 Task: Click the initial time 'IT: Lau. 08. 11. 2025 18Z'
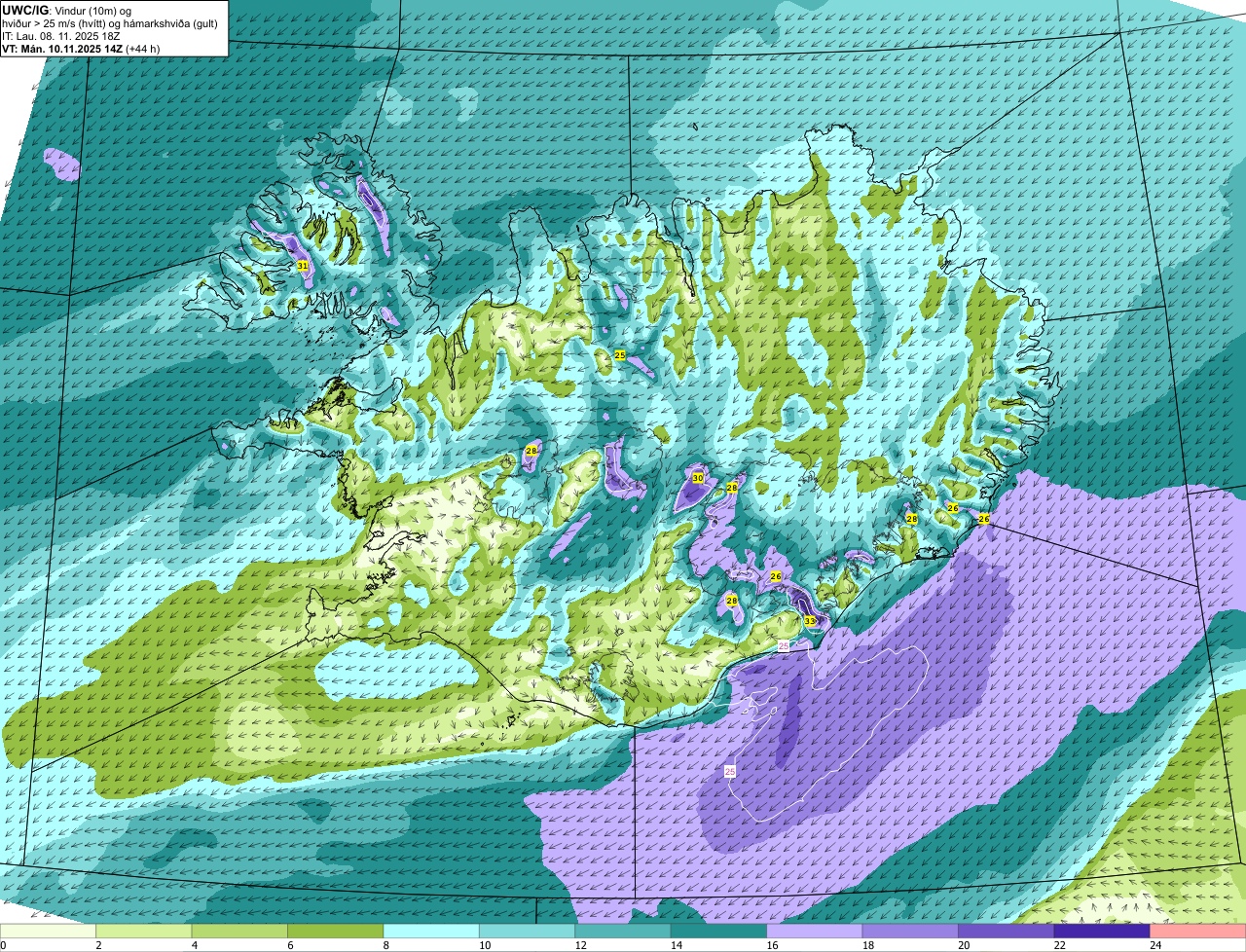point(61,35)
